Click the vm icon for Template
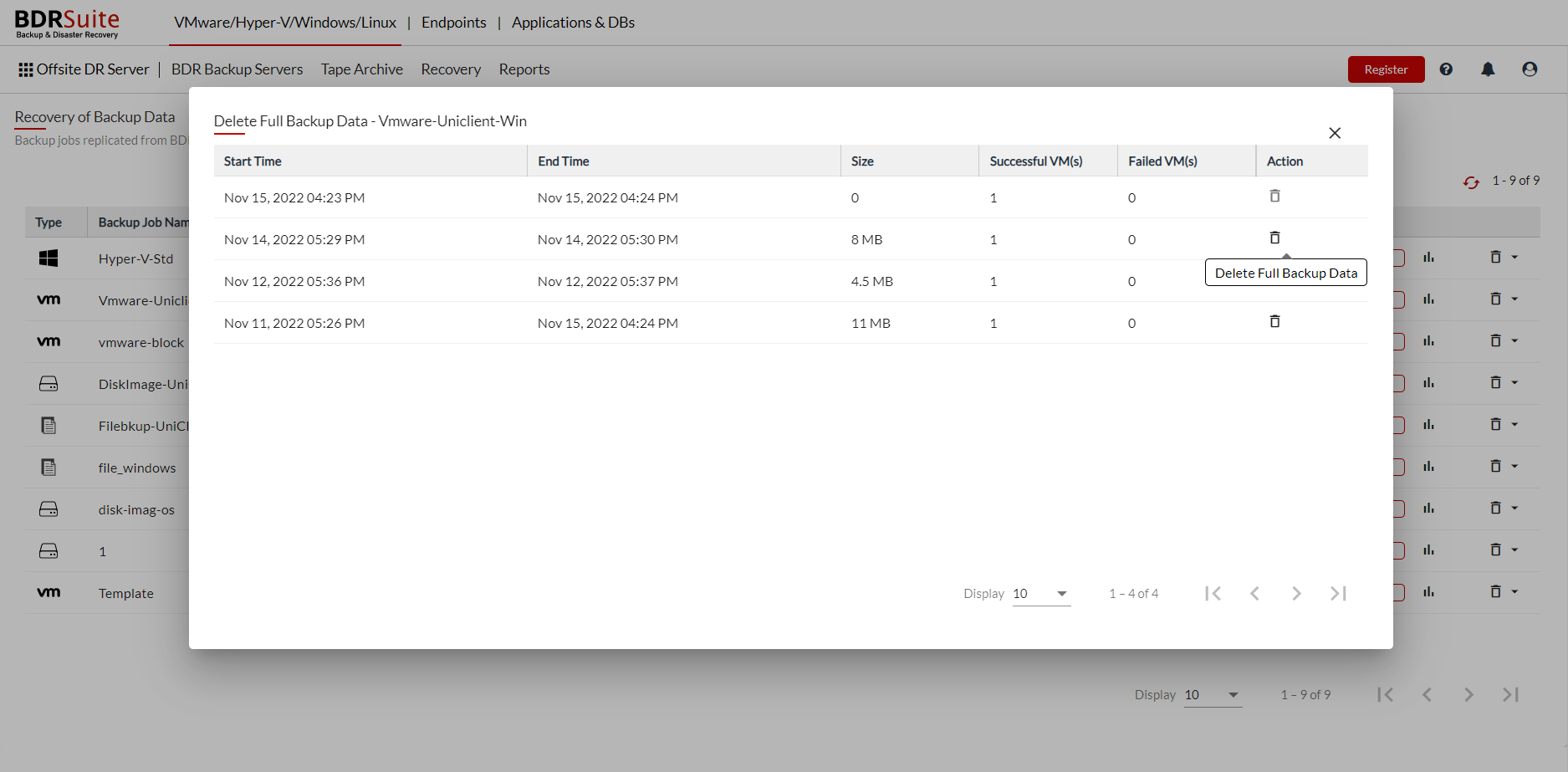This screenshot has height=772, width=1568. 49,592
